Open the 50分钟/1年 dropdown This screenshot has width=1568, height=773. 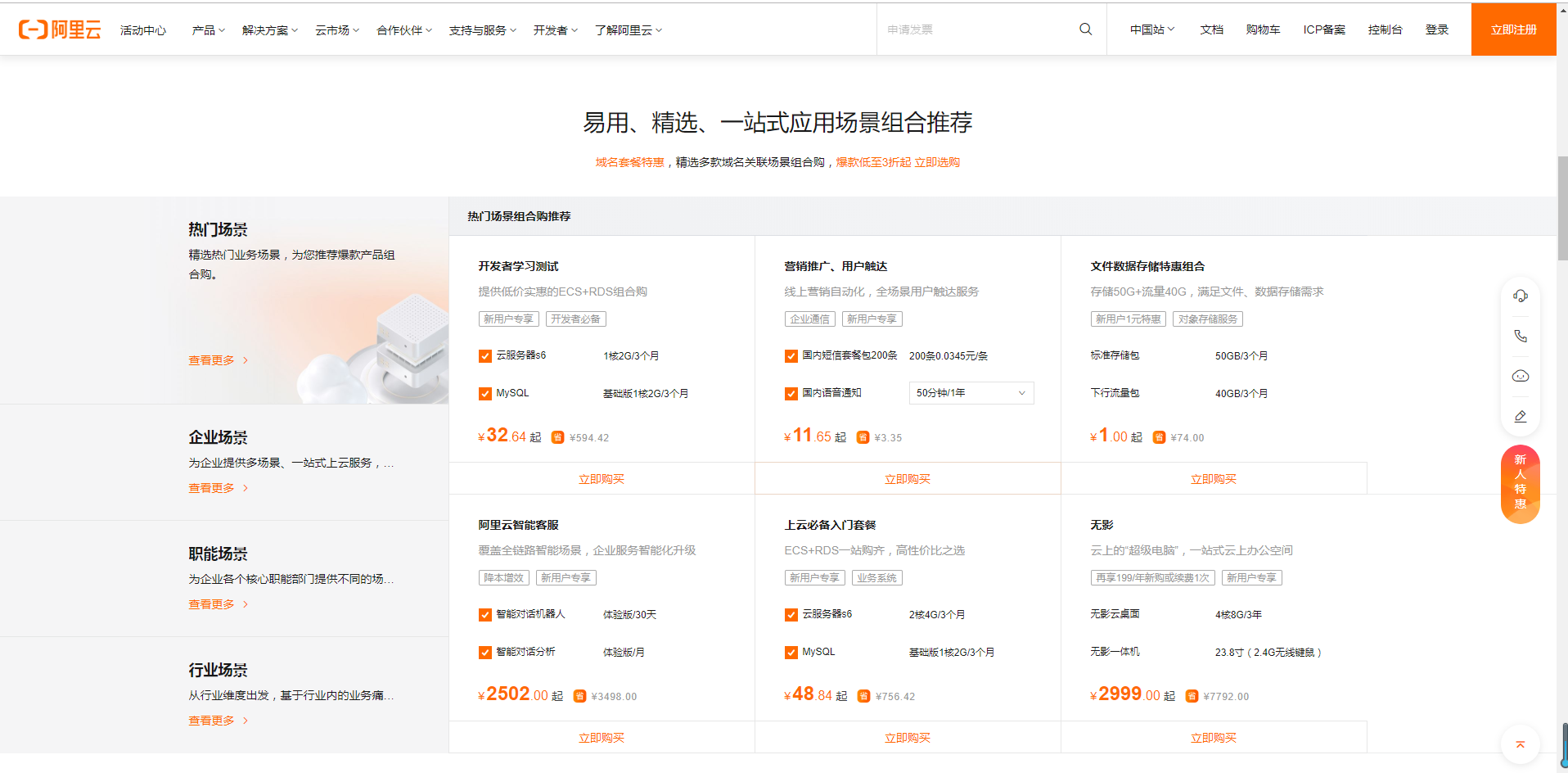tap(971, 393)
